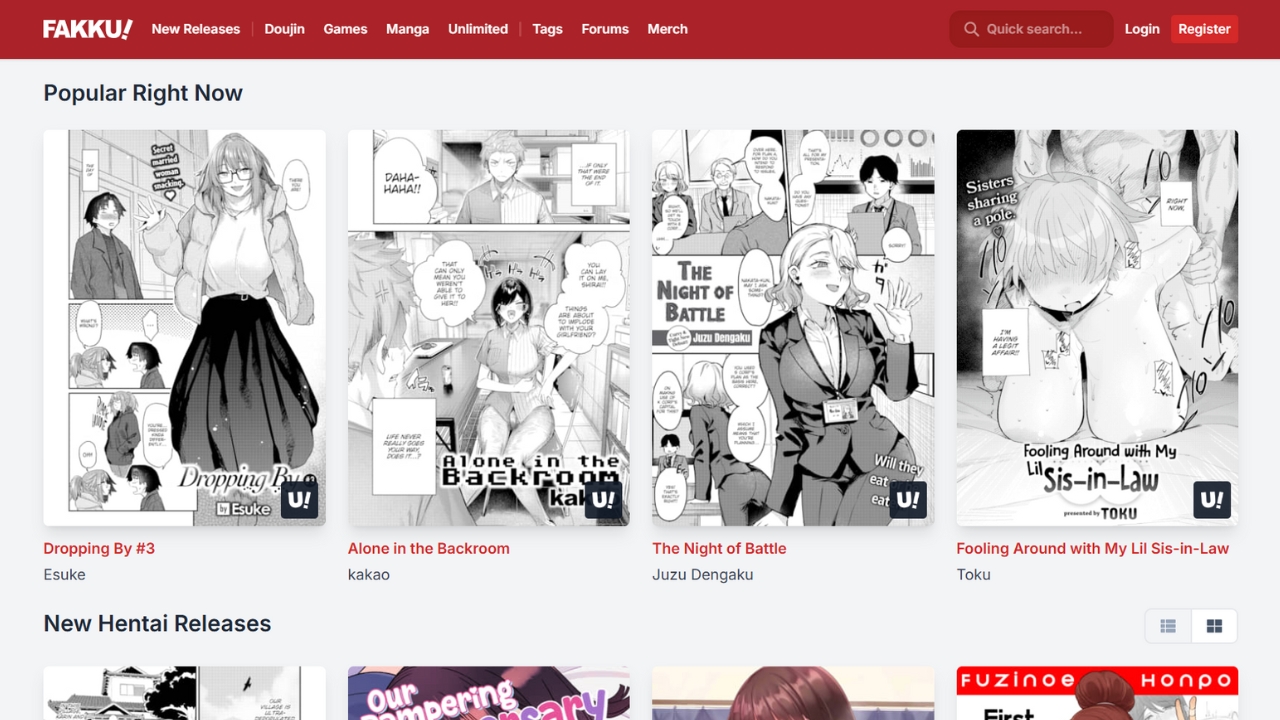View artist Esuke's page
This screenshot has height=720, width=1280.
tap(64, 574)
